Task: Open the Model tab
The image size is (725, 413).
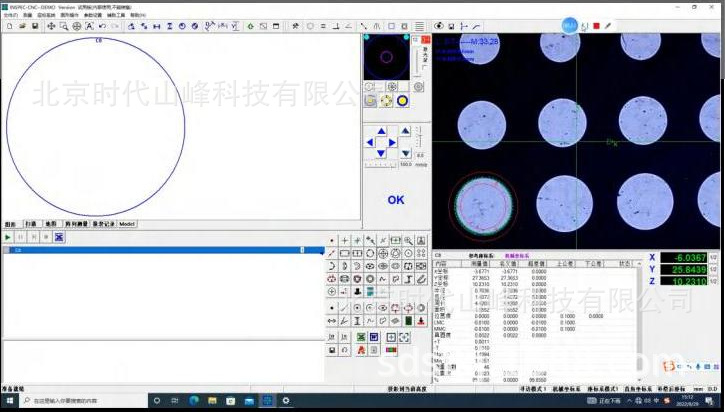Action: pos(128,224)
